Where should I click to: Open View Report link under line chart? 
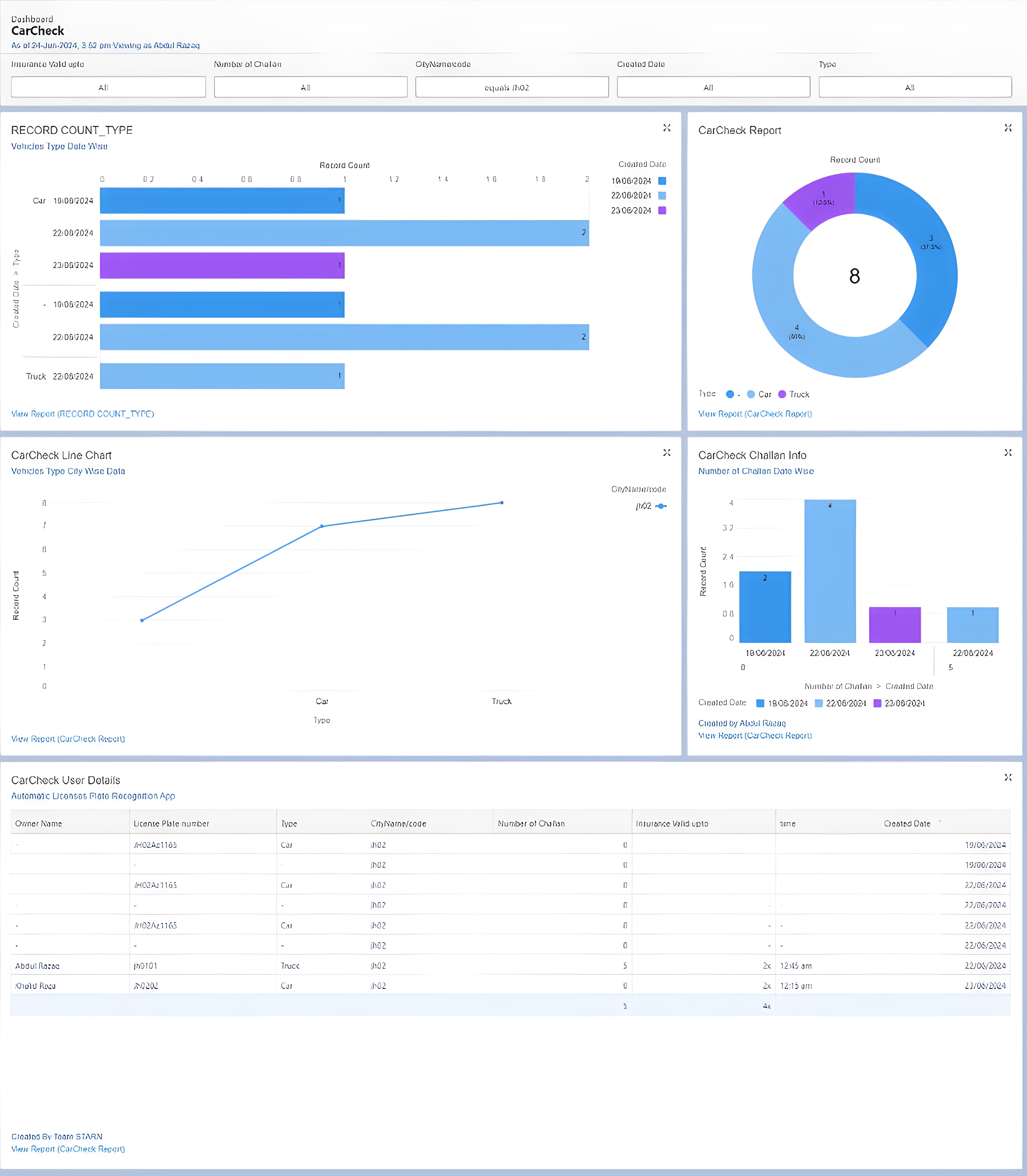click(68, 739)
